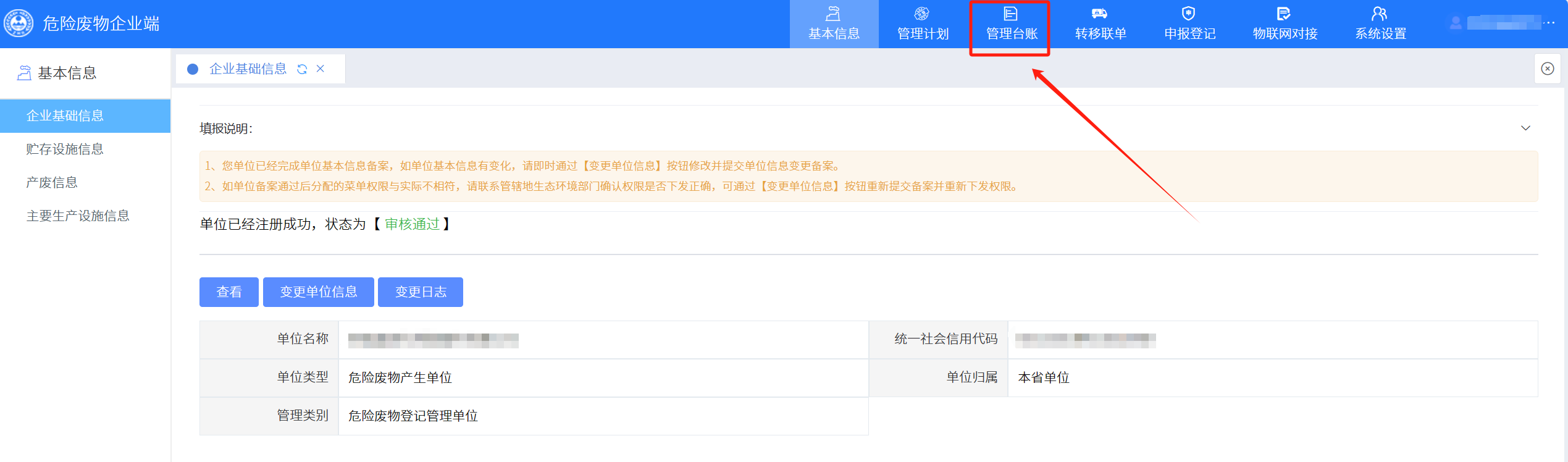Click the 基本信息 sidebar header icon
Viewport: 1568px width, 462px height.
pyautogui.click(x=24, y=73)
